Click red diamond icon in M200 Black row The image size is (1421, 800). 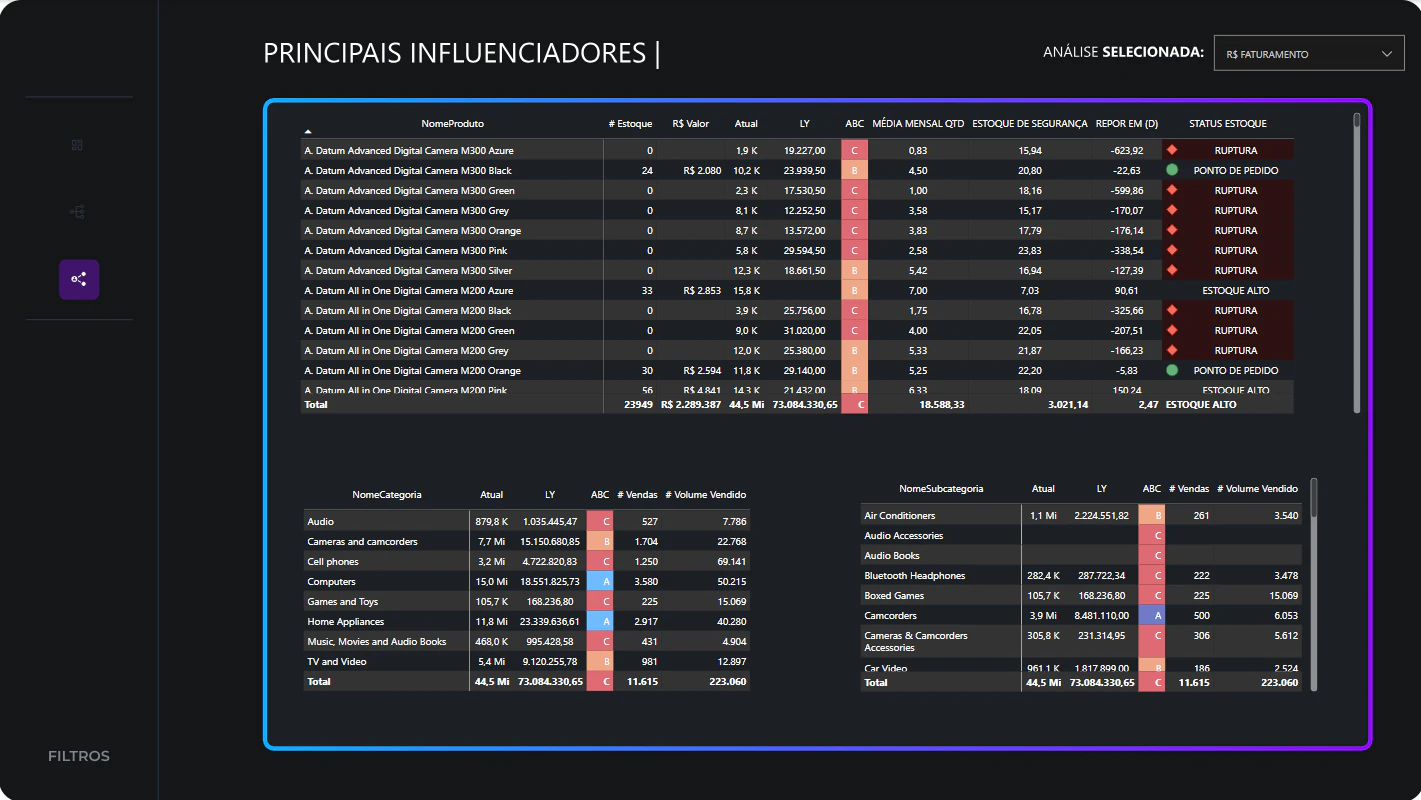1171,310
